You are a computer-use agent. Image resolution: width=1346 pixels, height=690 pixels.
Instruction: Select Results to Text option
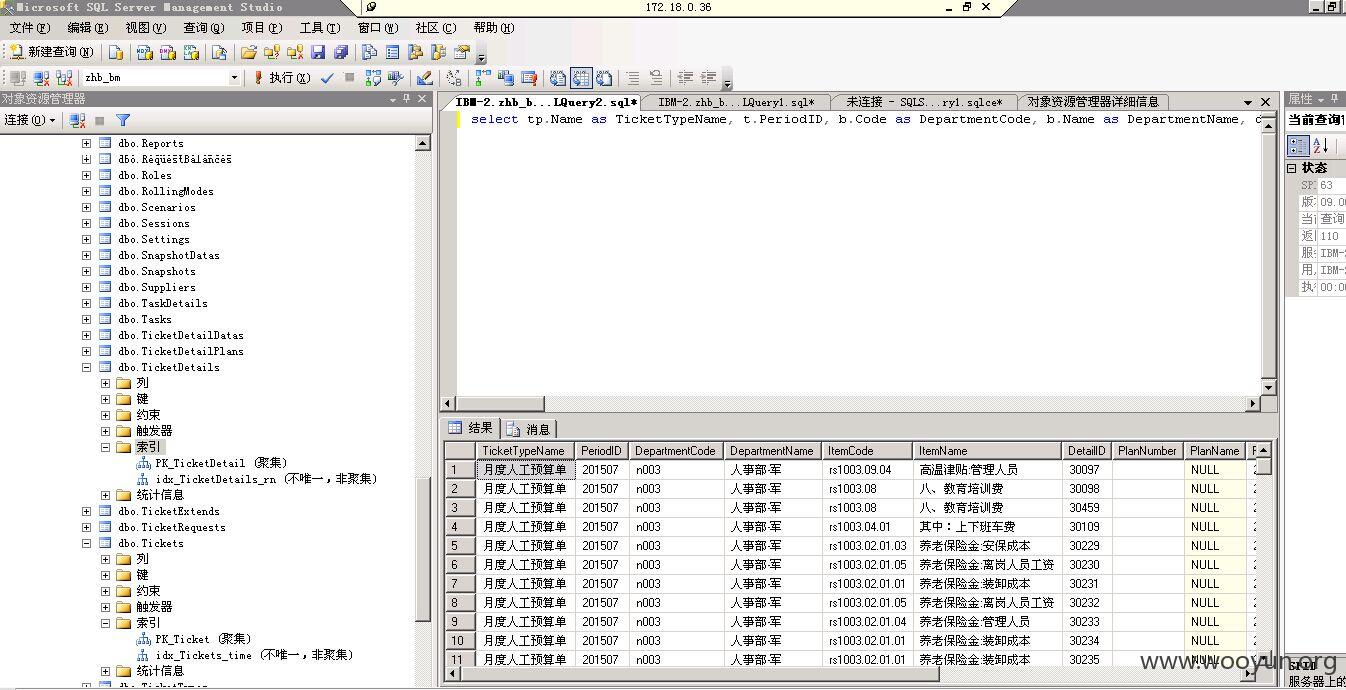coord(557,77)
